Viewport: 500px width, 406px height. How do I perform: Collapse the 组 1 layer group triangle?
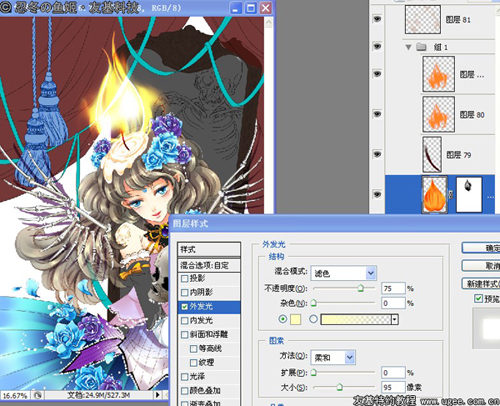tap(408, 47)
